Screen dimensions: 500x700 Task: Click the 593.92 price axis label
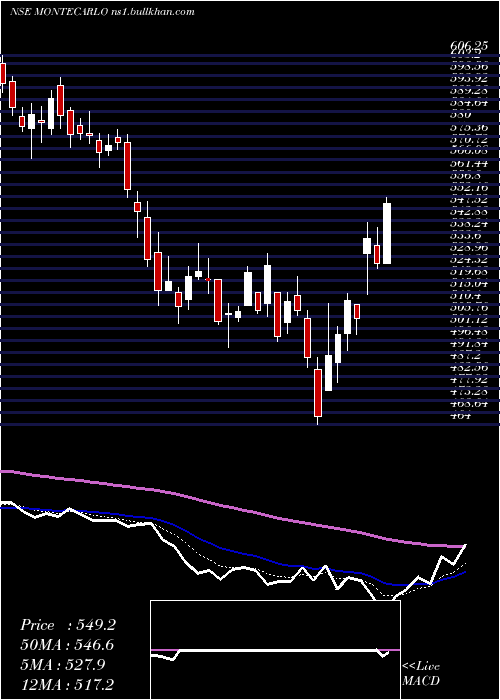[469, 79]
